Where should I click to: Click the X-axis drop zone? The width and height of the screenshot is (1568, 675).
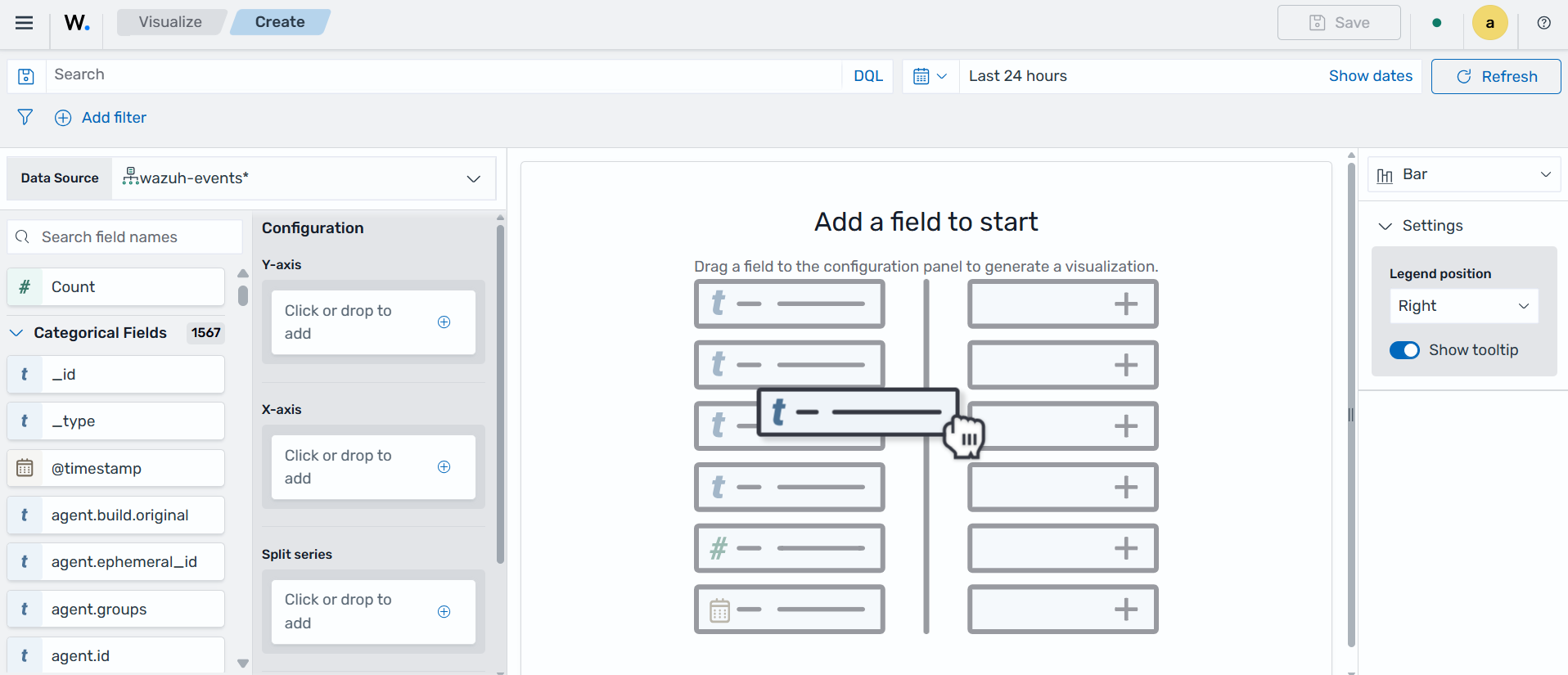coord(373,467)
